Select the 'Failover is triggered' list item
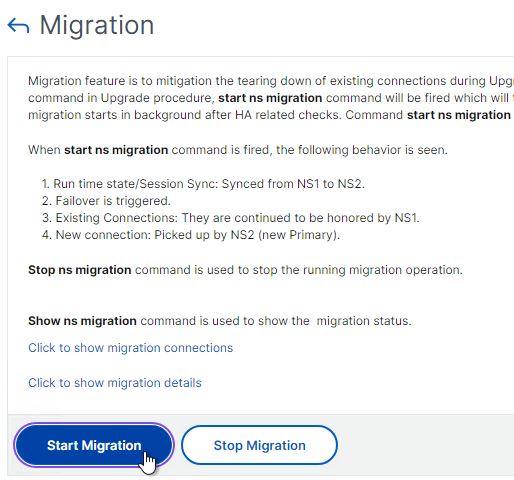 (106, 201)
